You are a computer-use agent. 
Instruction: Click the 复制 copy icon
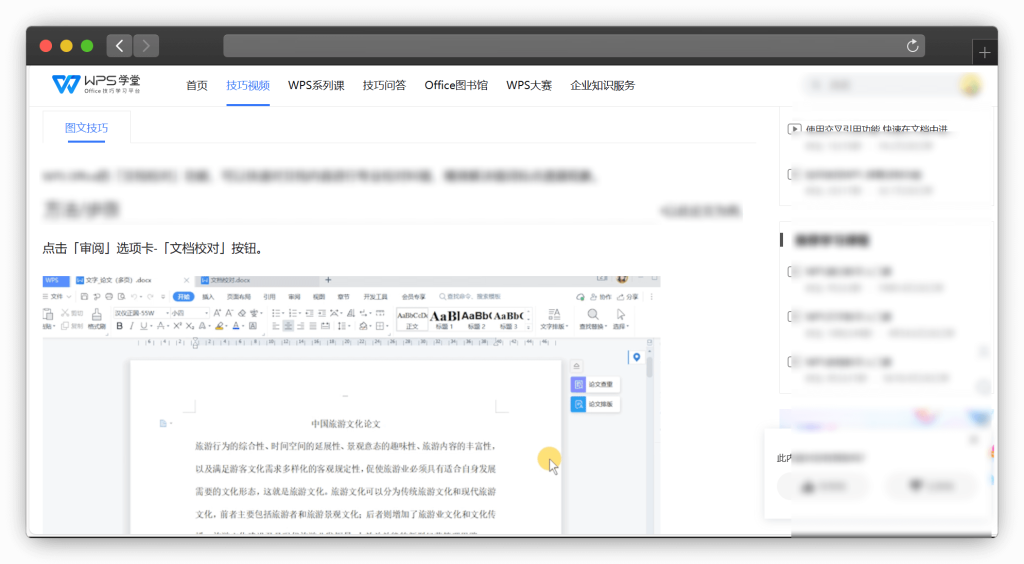pyautogui.click(x=65, y=326)
